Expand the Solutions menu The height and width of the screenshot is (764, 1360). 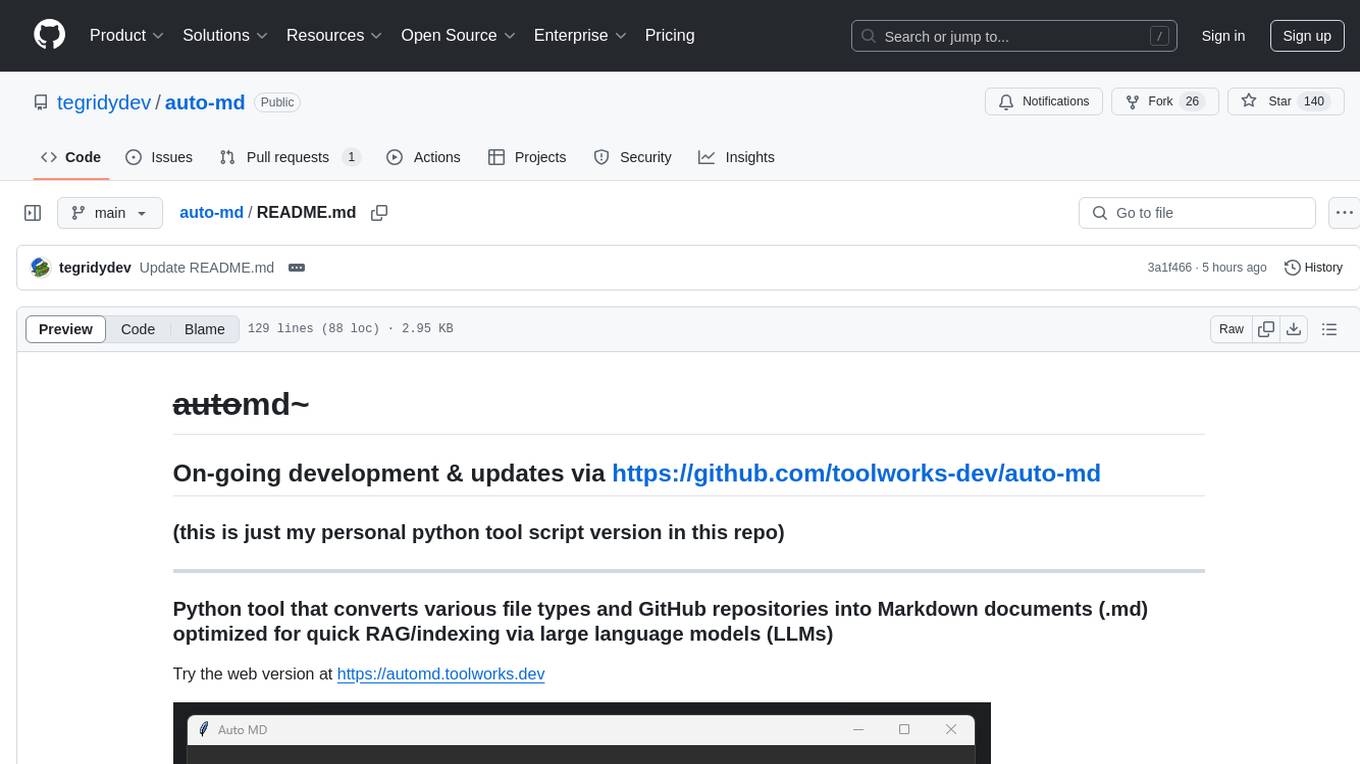[x=225, y=35]
